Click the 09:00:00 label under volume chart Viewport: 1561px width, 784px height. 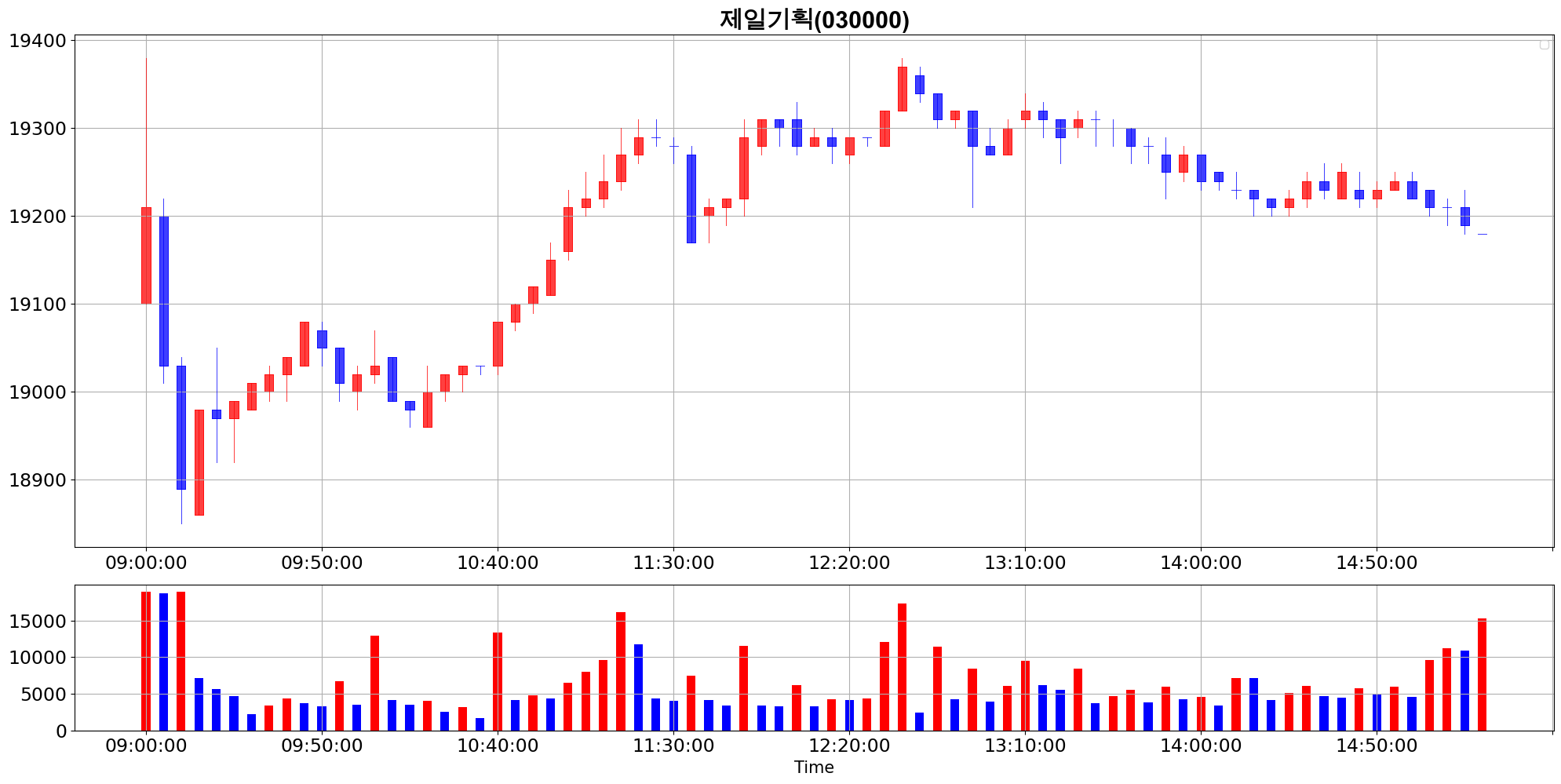pyautogui.click(x=146, y=746)
